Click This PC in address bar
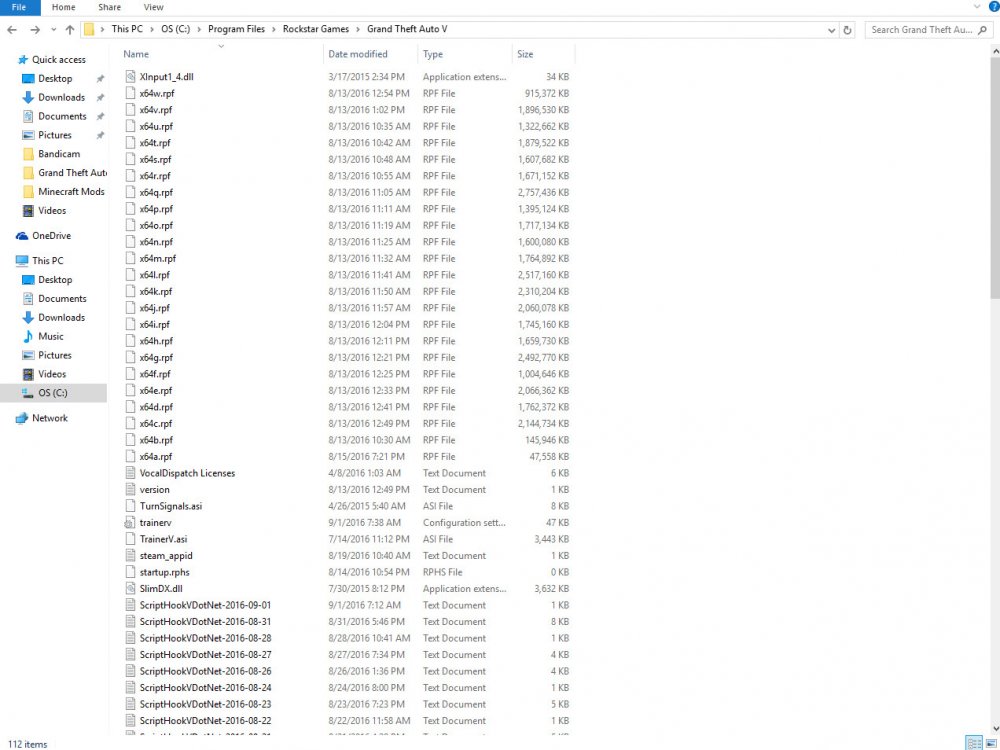The height and width of the screenshot is (750, 1000). pyautogui.click(x=127, y=29)
